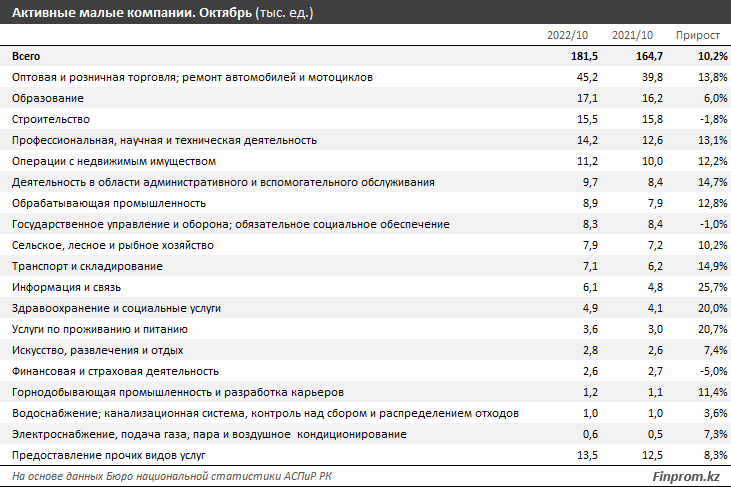
Task: Click the value 11,2
Action: click(x=587, y=161)
